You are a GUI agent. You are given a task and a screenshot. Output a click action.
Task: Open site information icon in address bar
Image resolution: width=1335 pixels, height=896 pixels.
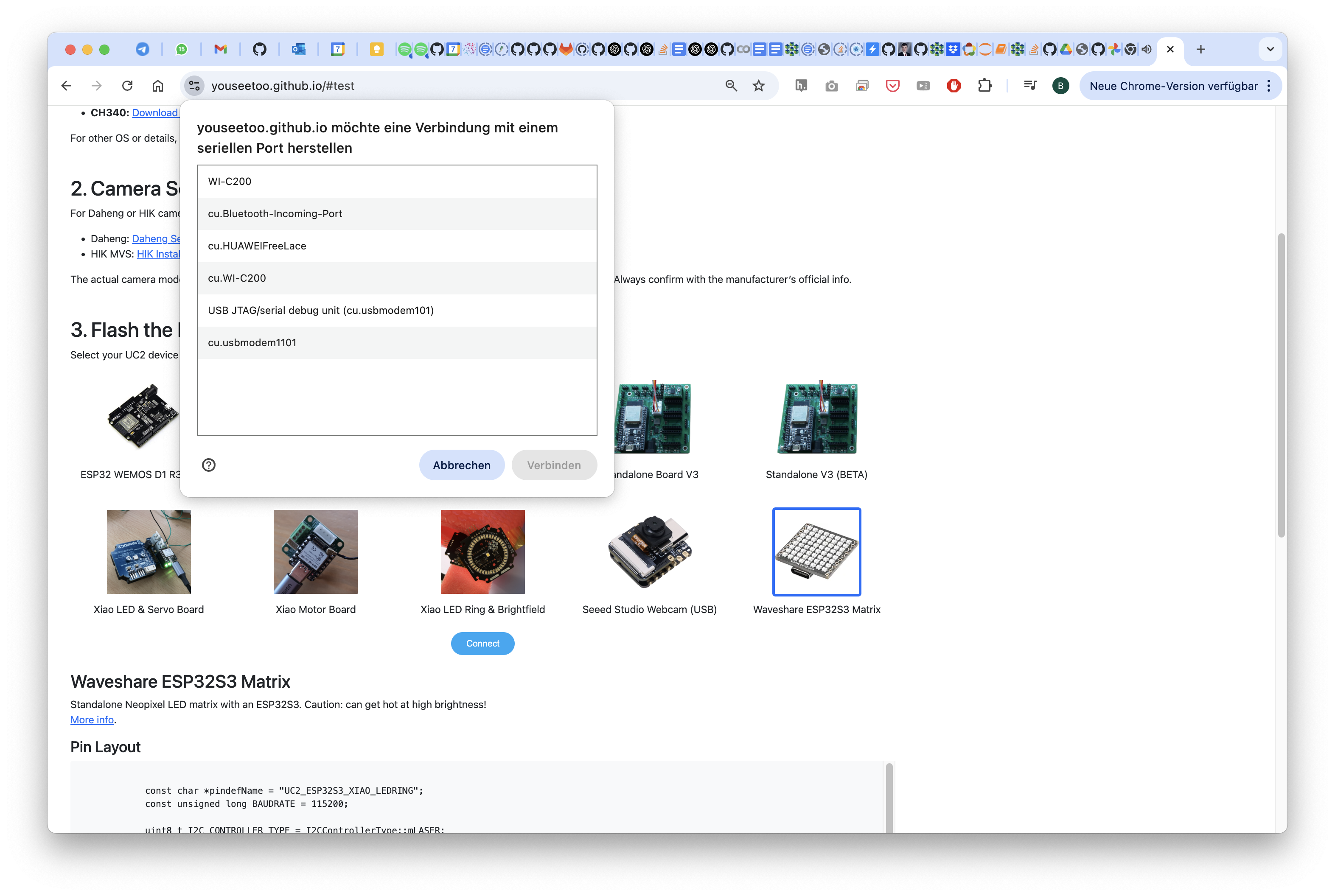[x=194, y=86]
